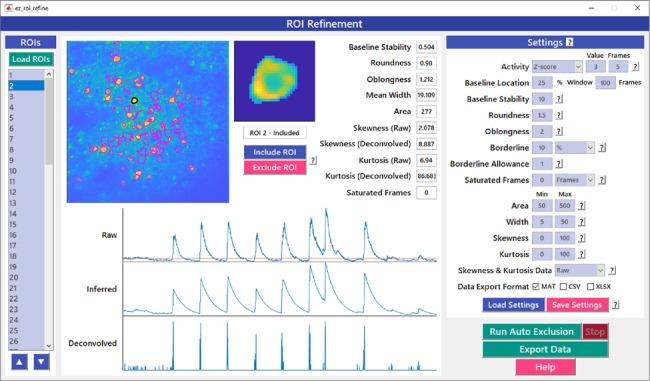Toggle the MAT export format checkbox
Viewport: 650px width, 381px height.
536,286
